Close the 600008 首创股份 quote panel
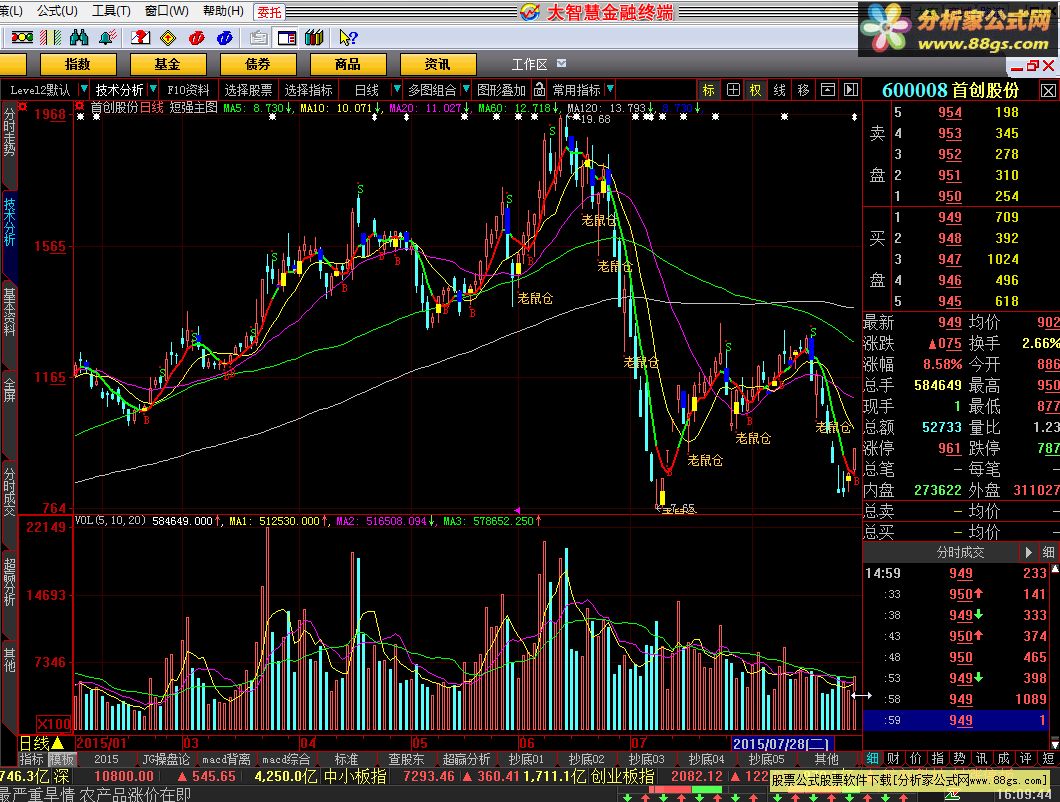Screen dimensions: 1060x802 pos(1048,91)
